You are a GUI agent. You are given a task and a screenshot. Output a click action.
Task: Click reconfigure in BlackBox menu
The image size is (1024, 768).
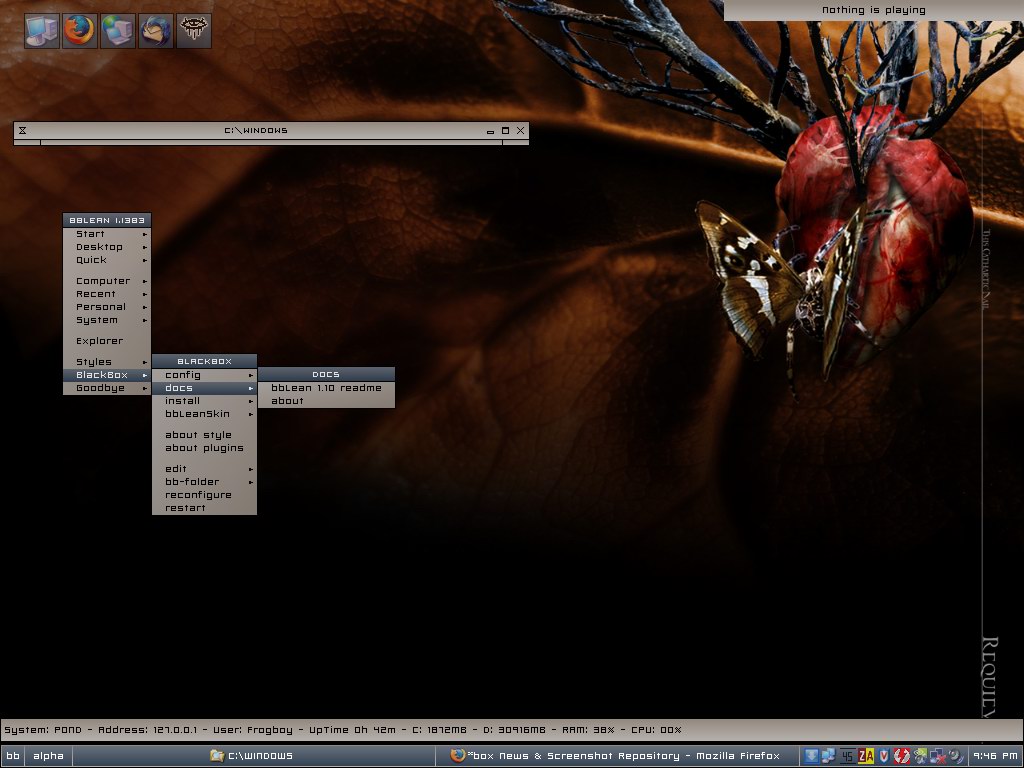[204, 495]
